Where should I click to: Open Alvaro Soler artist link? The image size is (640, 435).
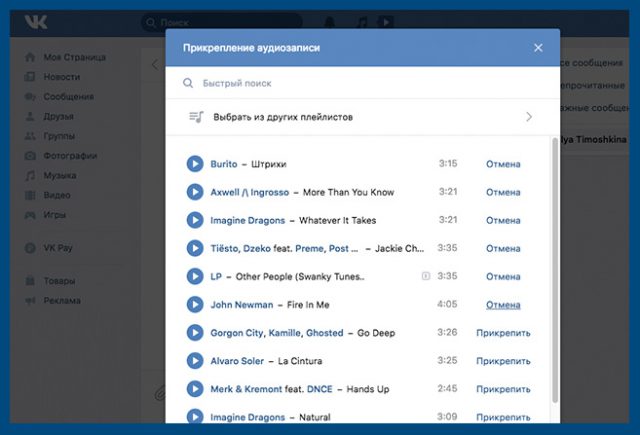pos(237,361)
